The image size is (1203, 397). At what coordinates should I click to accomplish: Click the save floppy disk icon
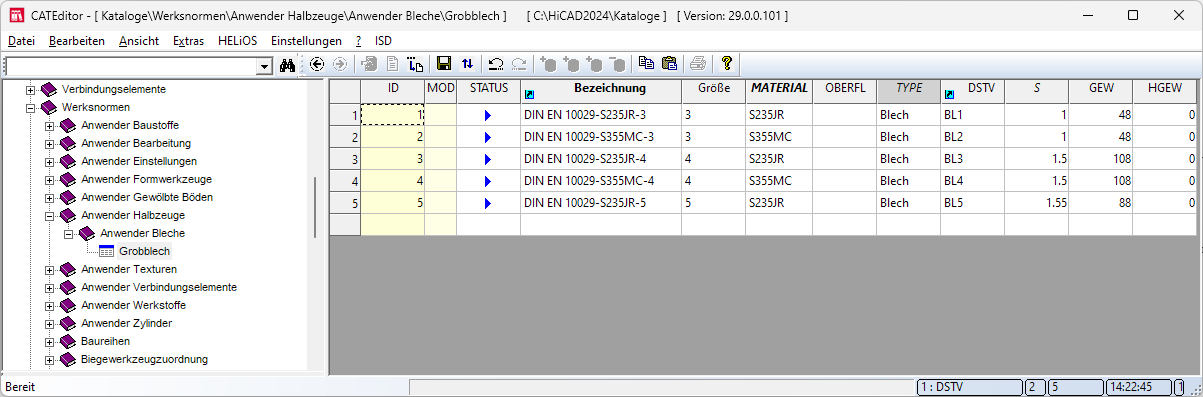pyautogui.click(x=444, y=64)
